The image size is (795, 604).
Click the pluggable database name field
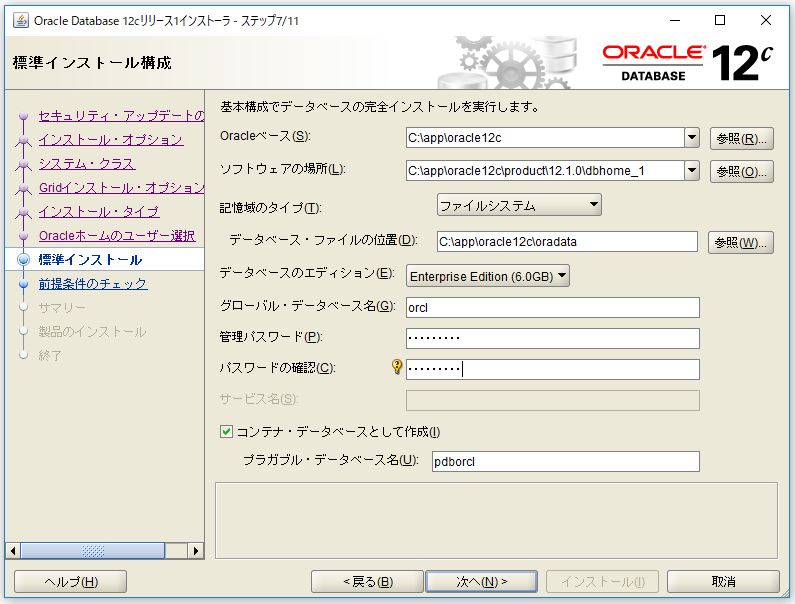[x=566, y=461]
